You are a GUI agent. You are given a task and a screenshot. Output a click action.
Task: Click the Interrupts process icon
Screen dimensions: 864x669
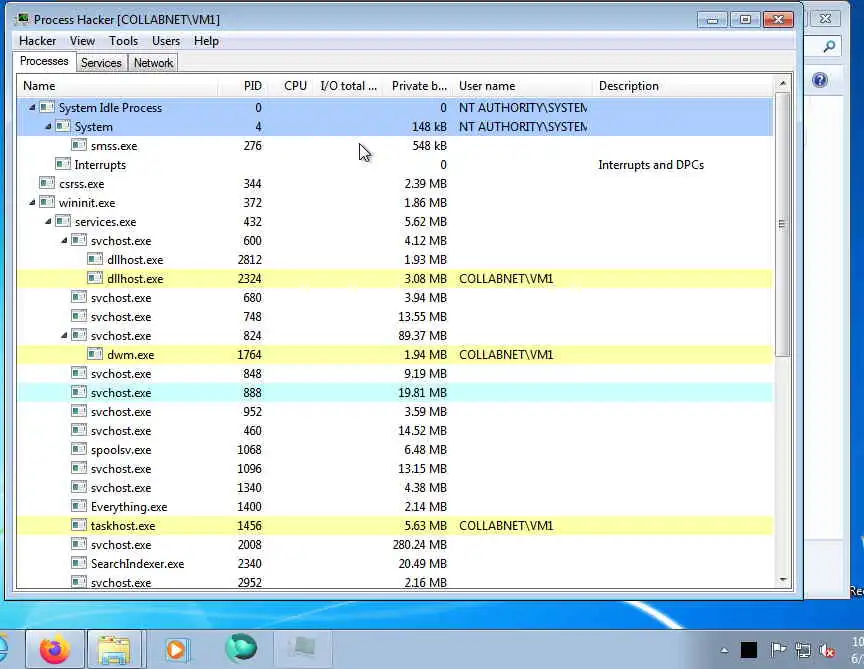point(63,164)
